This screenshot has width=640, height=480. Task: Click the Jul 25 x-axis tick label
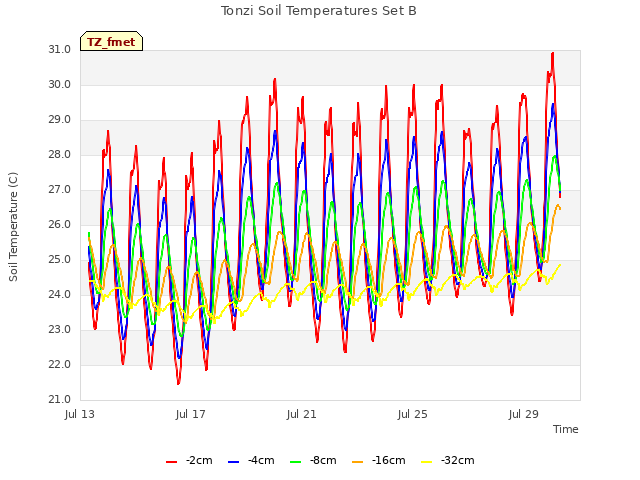click(x=413, y=414)
